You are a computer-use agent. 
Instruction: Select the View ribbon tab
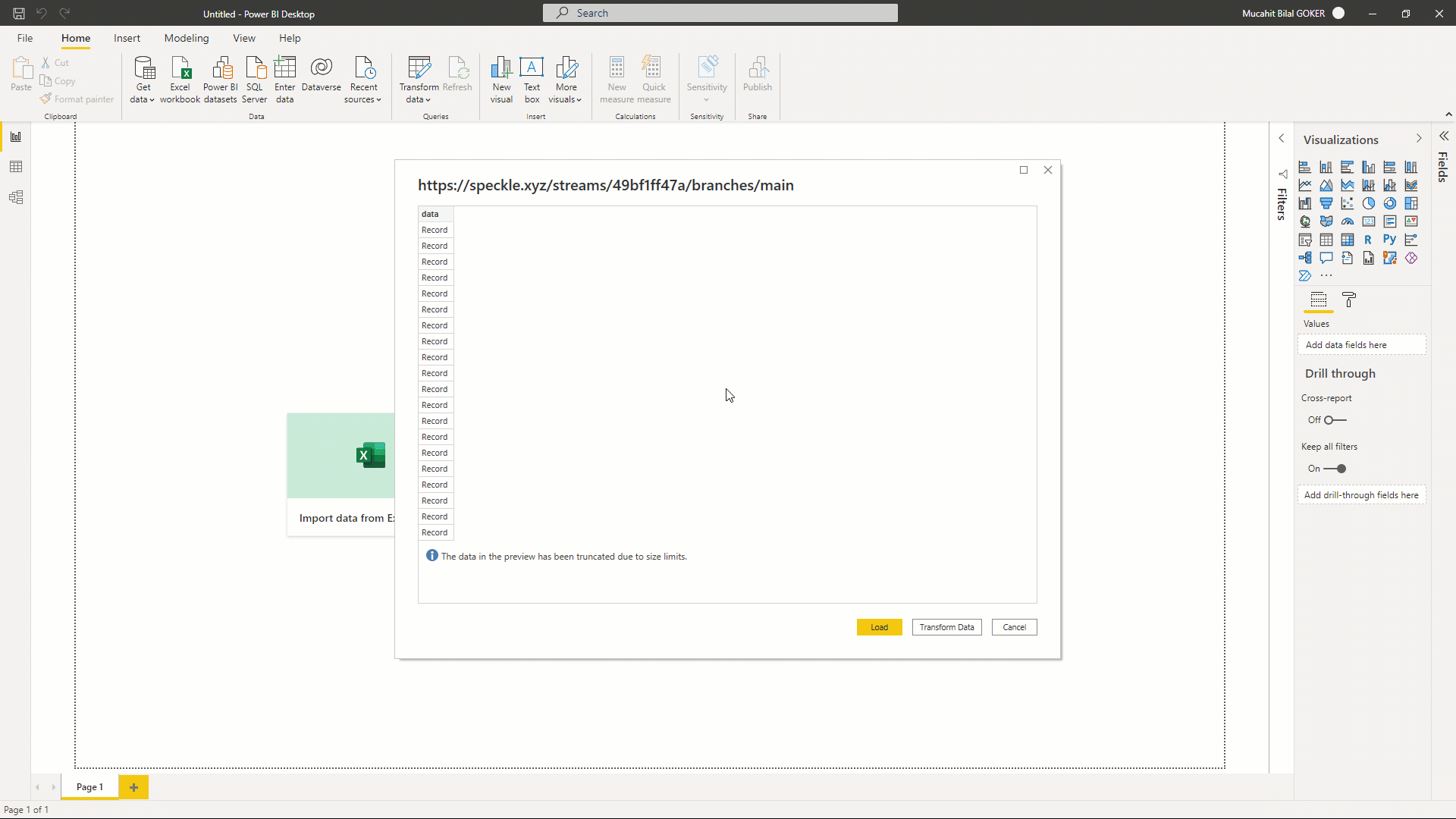244,38
